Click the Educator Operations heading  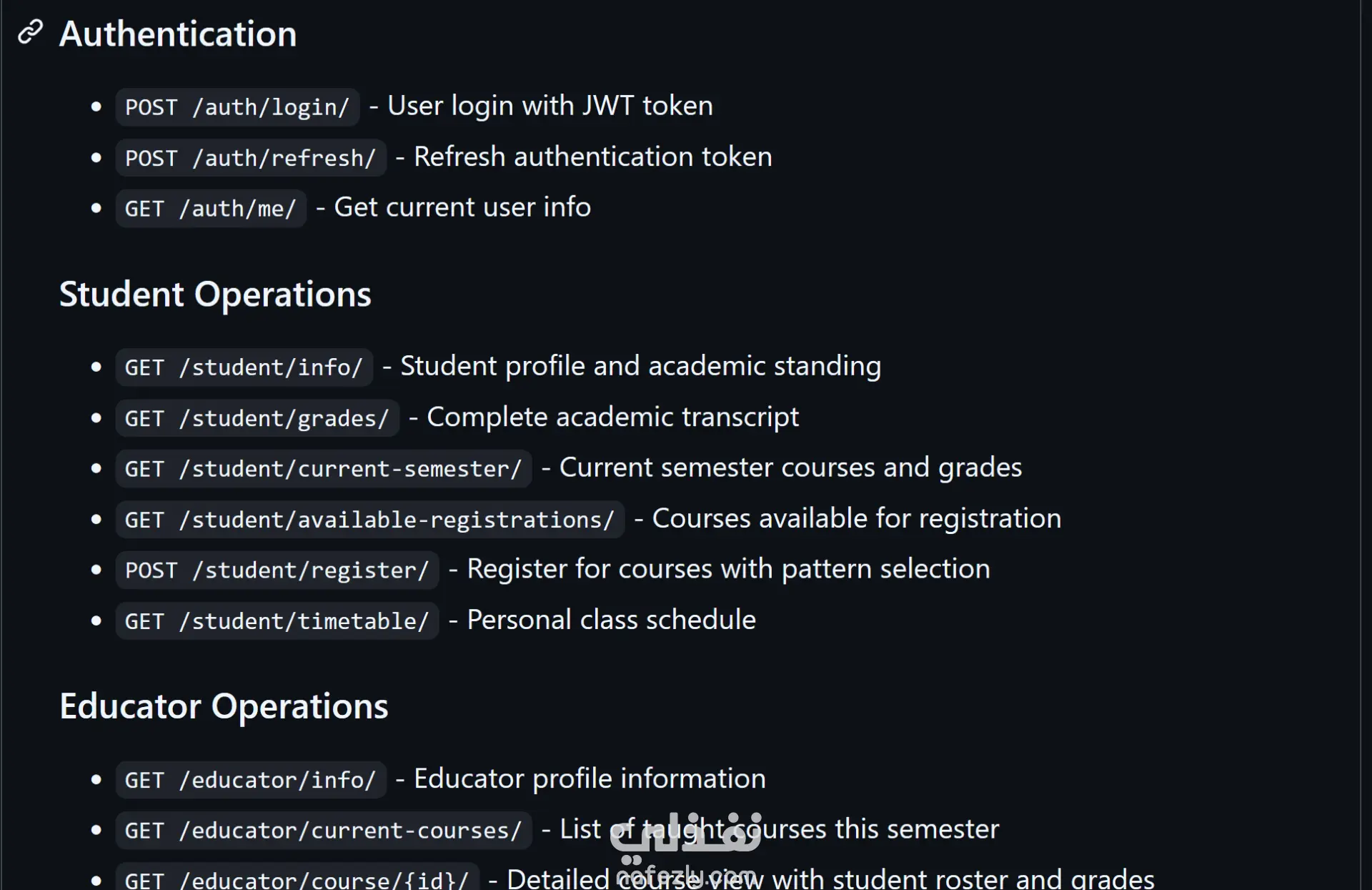tap(224, 706)
